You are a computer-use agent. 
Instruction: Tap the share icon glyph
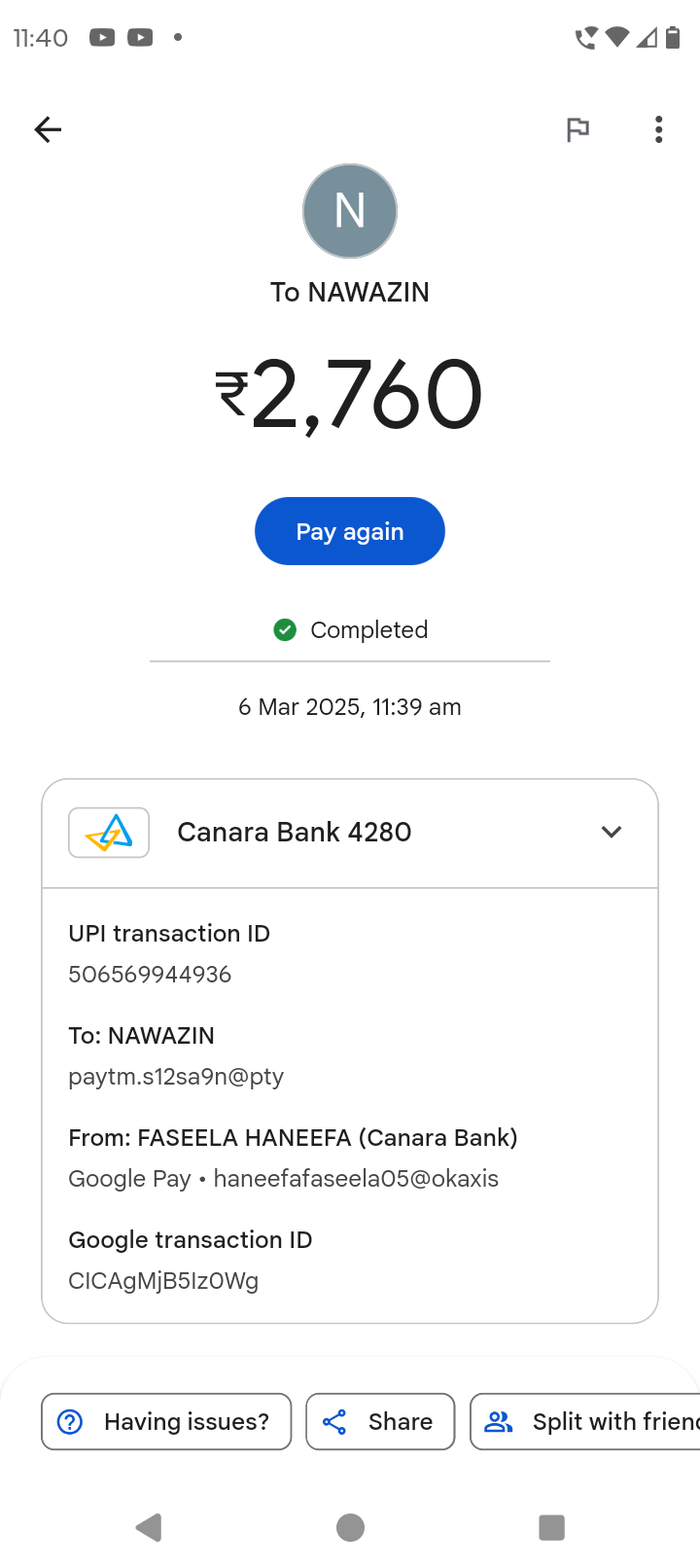click(334, 1422)
